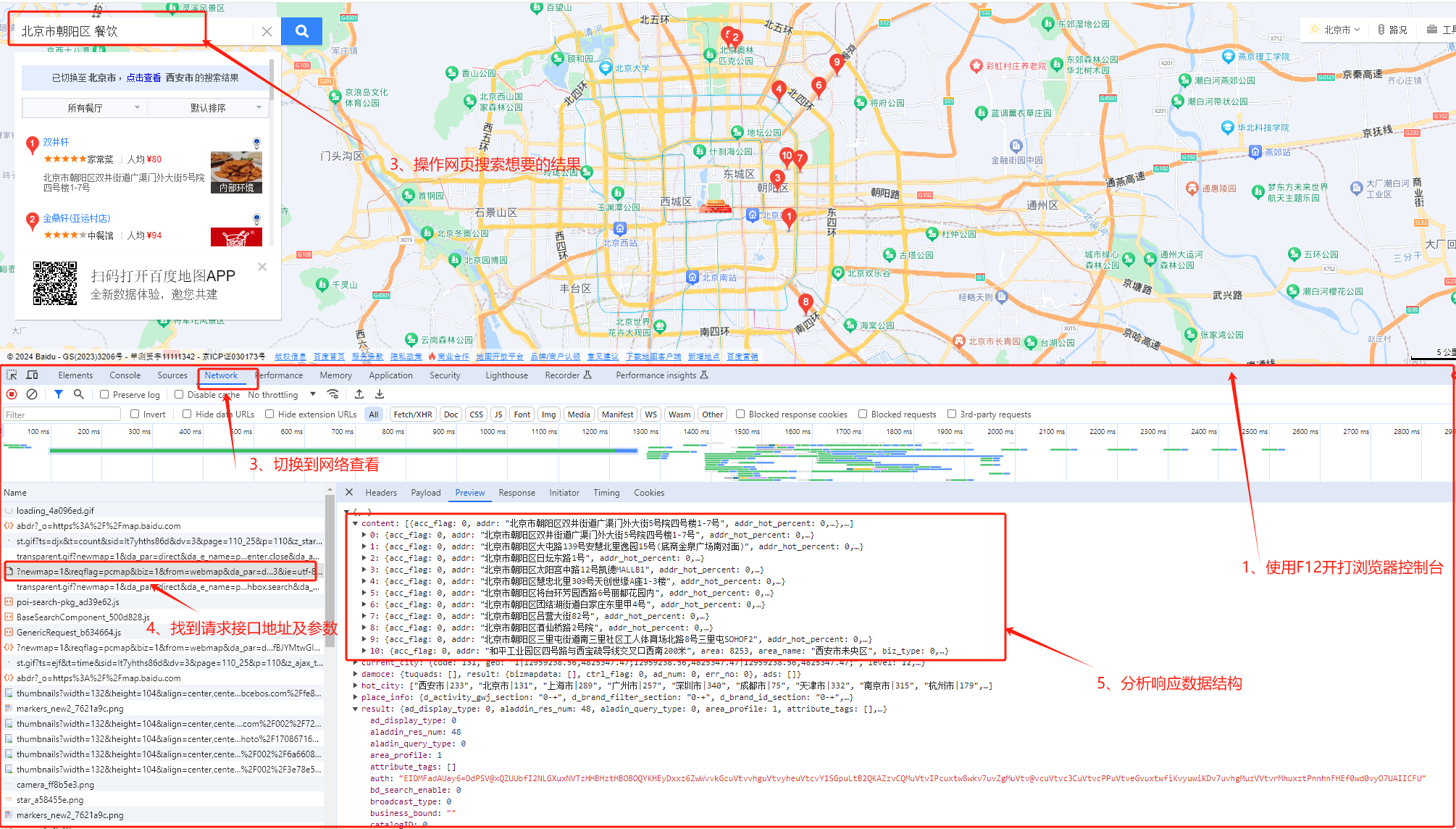Toggle the network filter funnel icon
This screenshot has width=1456, height=829.
[x=59, y=394]
